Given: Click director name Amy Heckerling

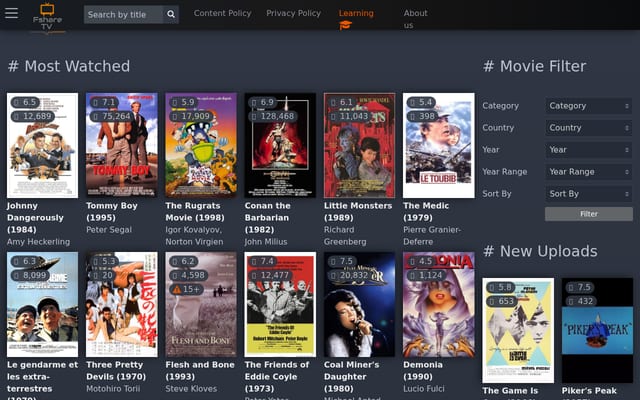Looking at the screenshot, I should (38, 242).
